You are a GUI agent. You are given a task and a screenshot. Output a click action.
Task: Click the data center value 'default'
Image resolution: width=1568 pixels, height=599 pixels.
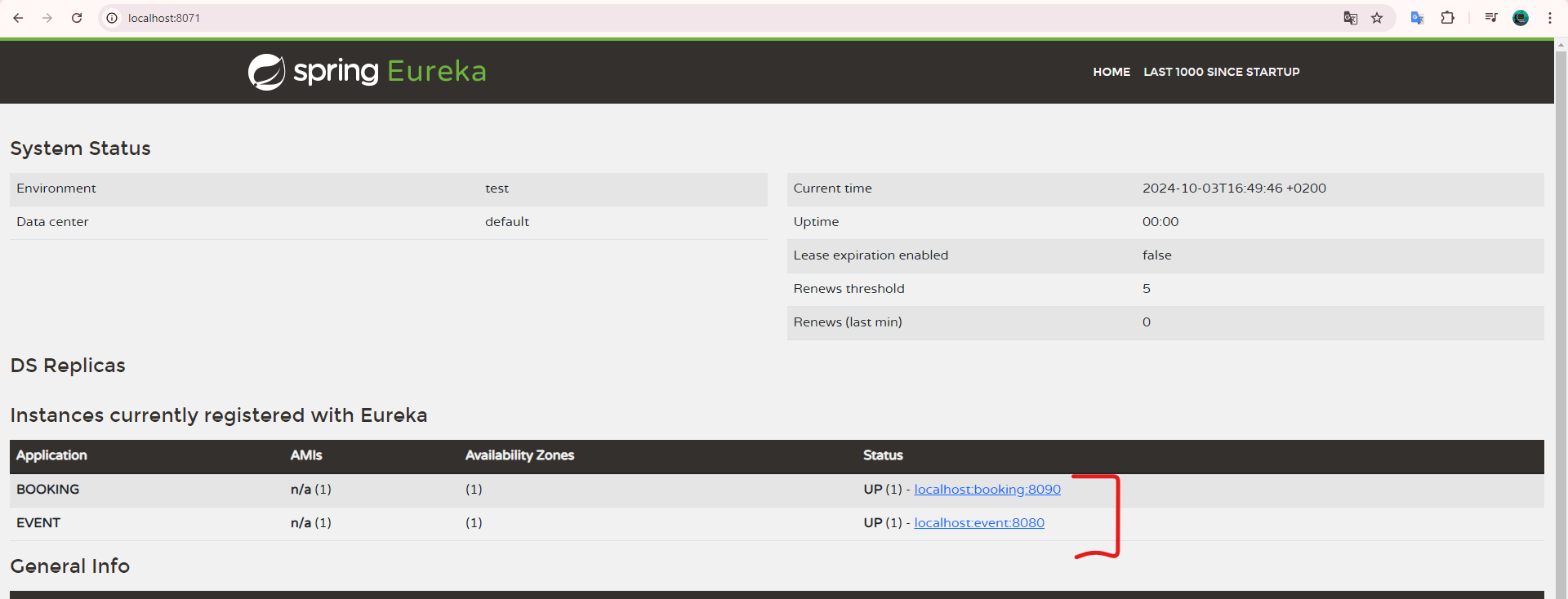507,222
